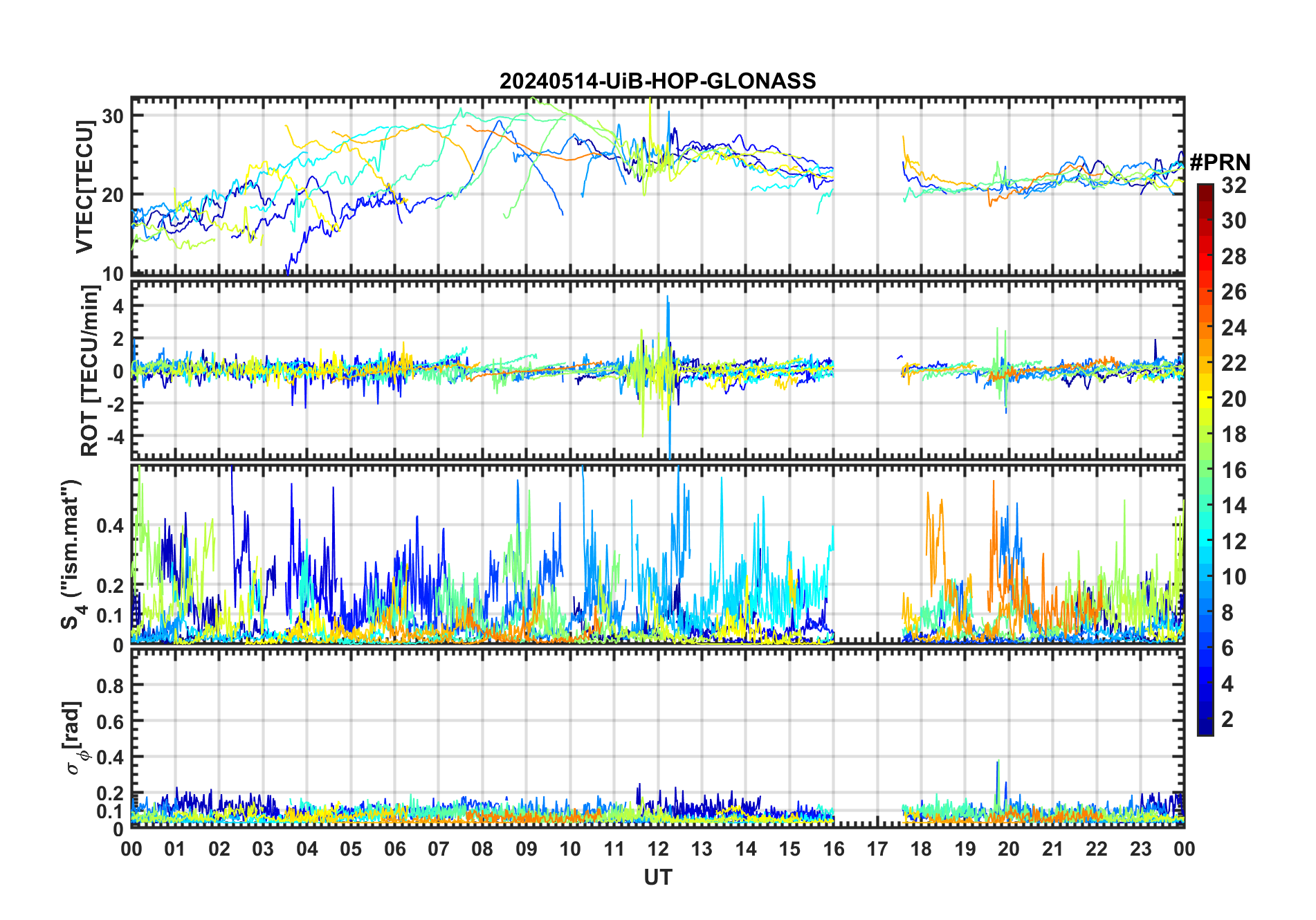
Task: Click x-axis tick label 06
Action: [x=394, y=849]
